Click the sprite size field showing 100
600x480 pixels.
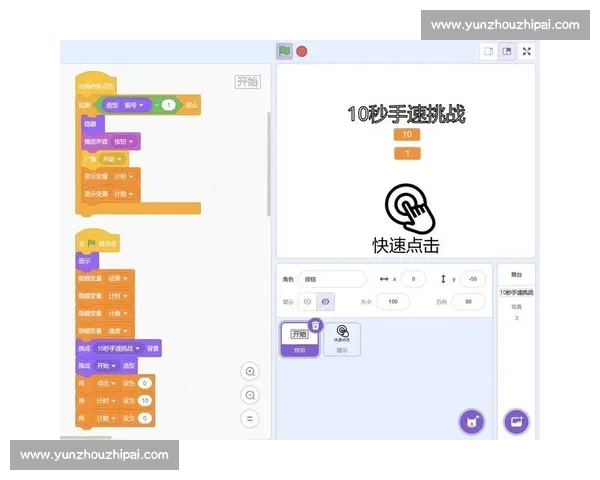pos(392,301)
